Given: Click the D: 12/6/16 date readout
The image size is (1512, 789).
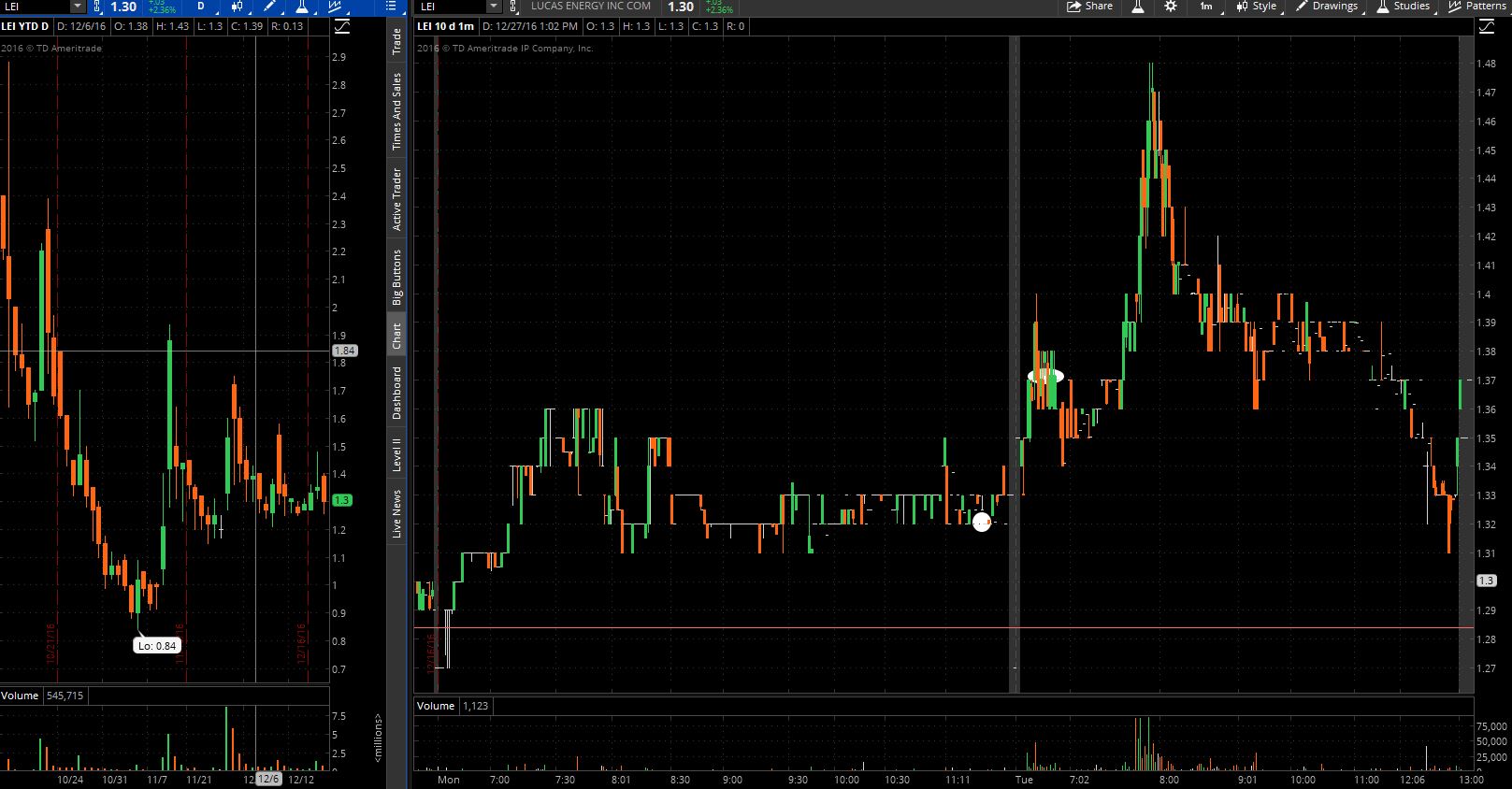Looking at the screenshot, I should coord(80,26).
